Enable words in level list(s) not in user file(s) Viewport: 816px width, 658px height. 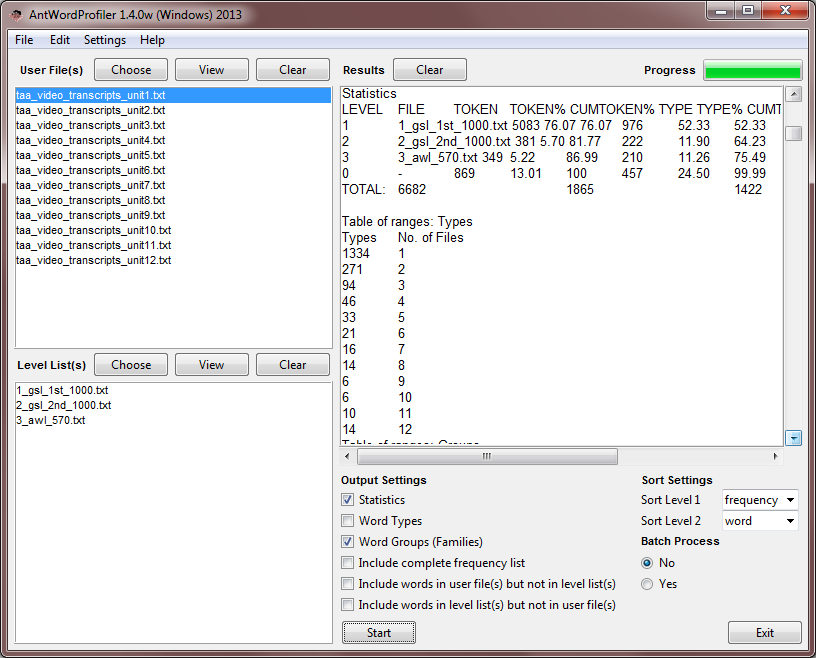(x=348, y=604)
